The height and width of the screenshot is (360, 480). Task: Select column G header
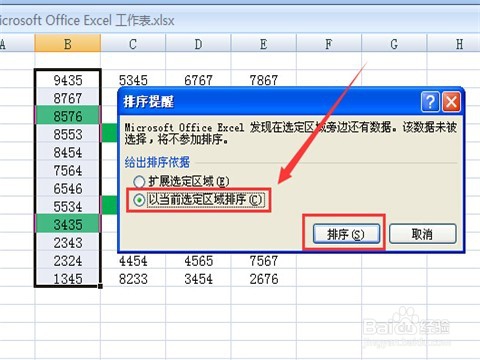pyautogui.click(x=394, y=43)
